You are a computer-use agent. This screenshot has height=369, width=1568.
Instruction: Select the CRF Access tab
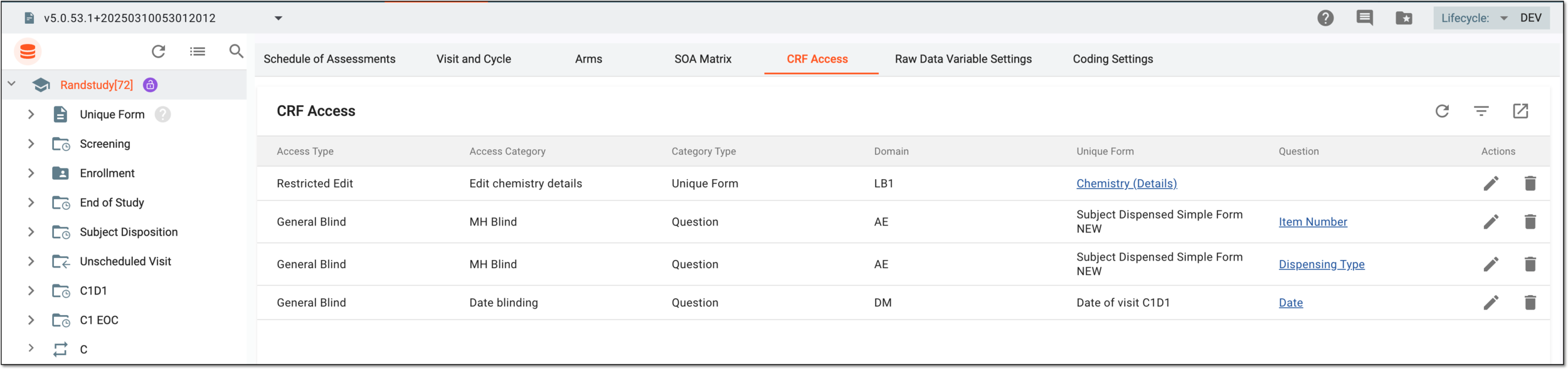pos(817,59)
